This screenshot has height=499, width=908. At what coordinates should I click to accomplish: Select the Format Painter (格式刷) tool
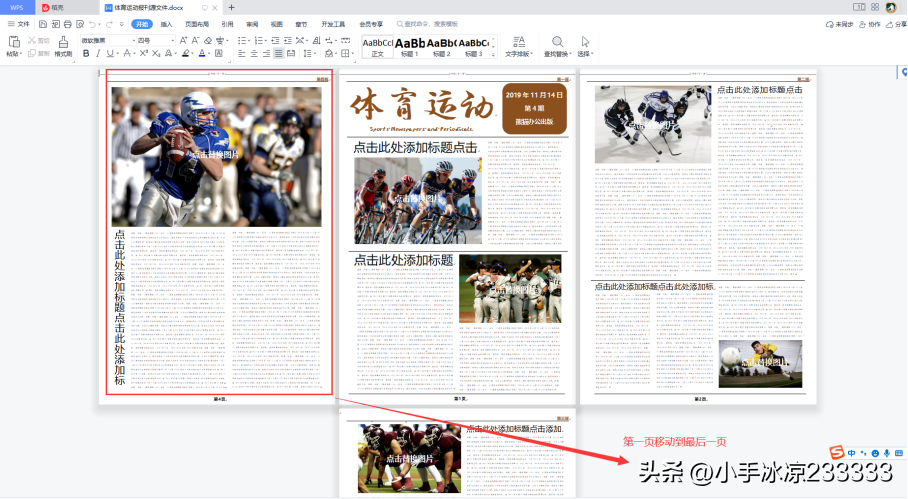click(x=63, y=42)
